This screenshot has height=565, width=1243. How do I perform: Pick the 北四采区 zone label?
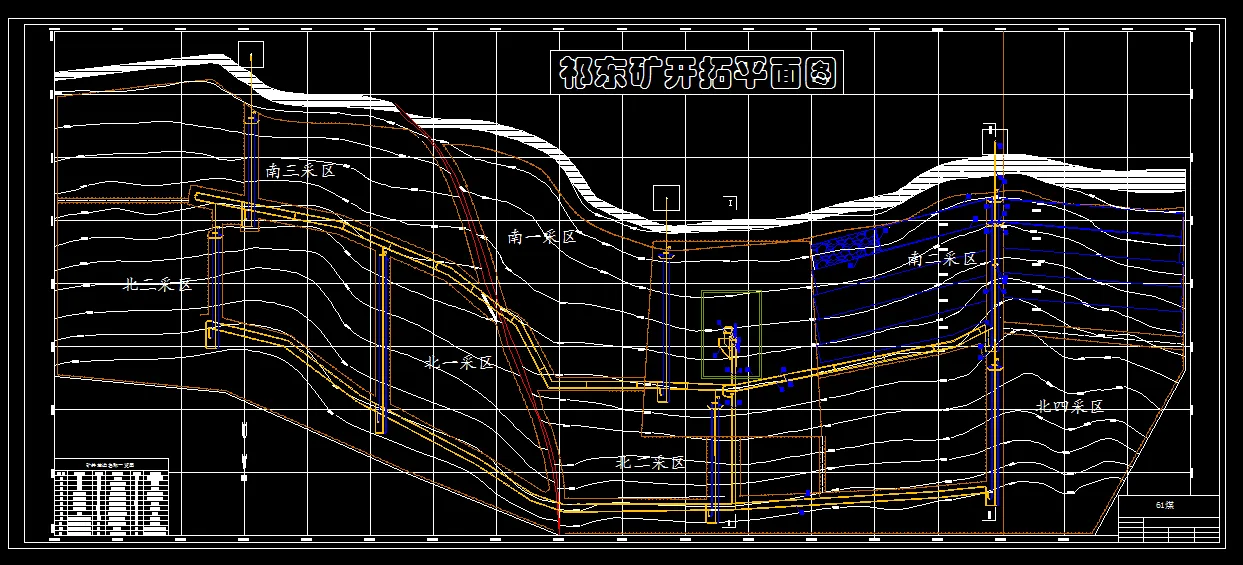tap(1069, 407)
